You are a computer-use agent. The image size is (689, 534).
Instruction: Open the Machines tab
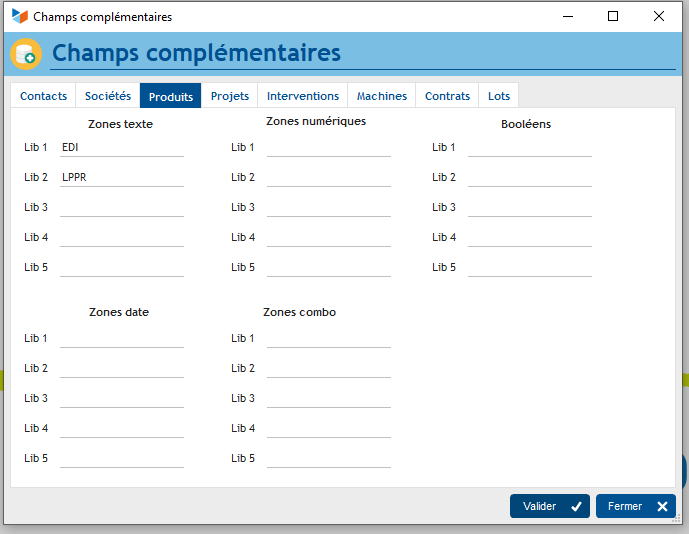(382, 96)
